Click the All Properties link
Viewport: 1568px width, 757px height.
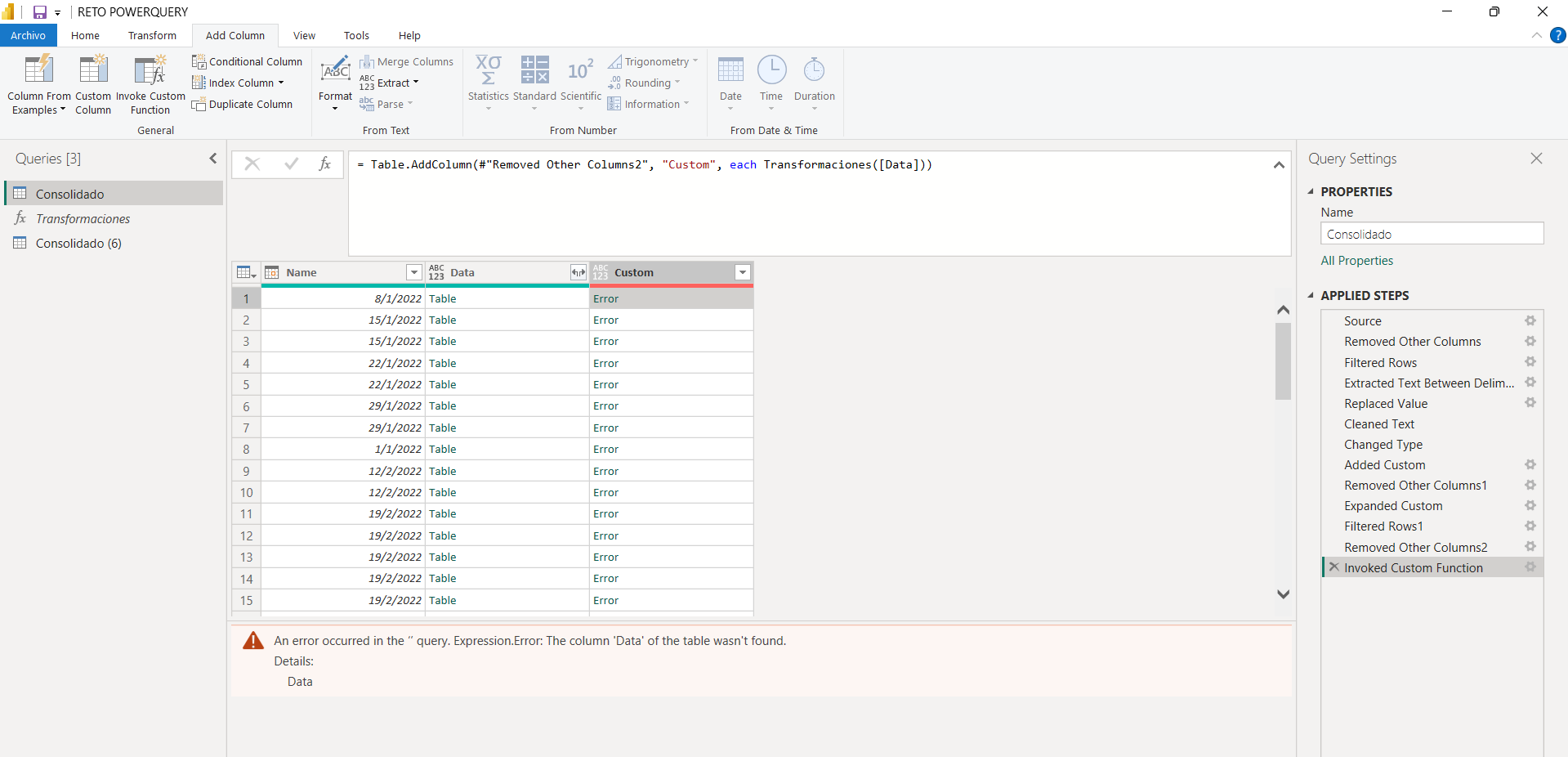tap(1356, 261)
